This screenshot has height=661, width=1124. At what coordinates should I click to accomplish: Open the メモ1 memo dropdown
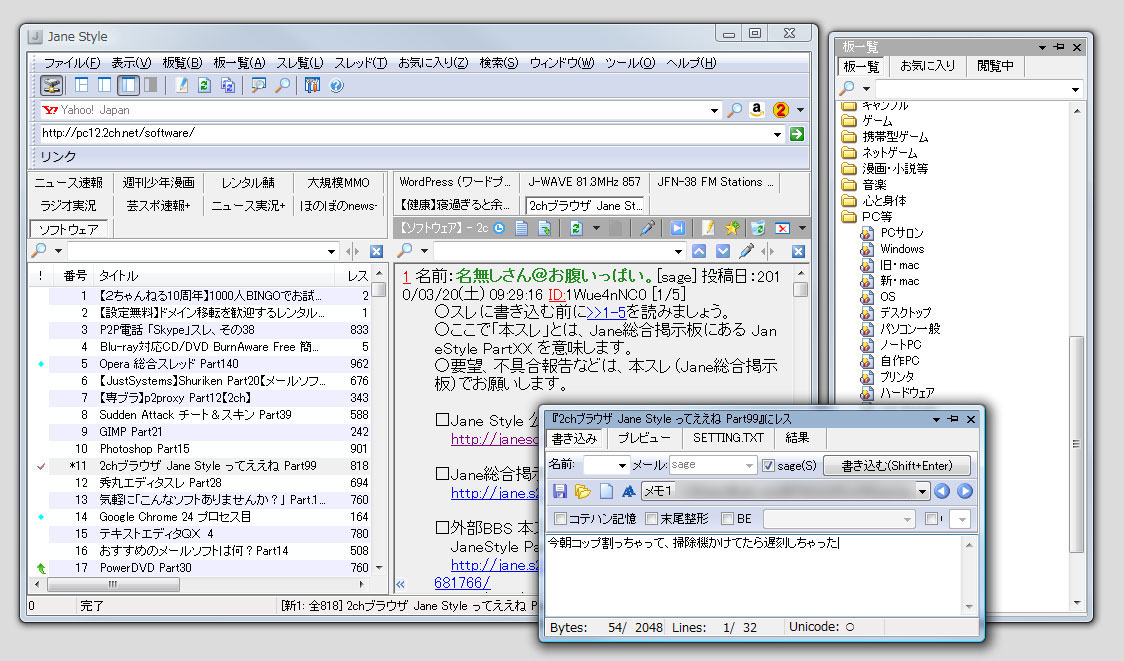pos(923,489)
